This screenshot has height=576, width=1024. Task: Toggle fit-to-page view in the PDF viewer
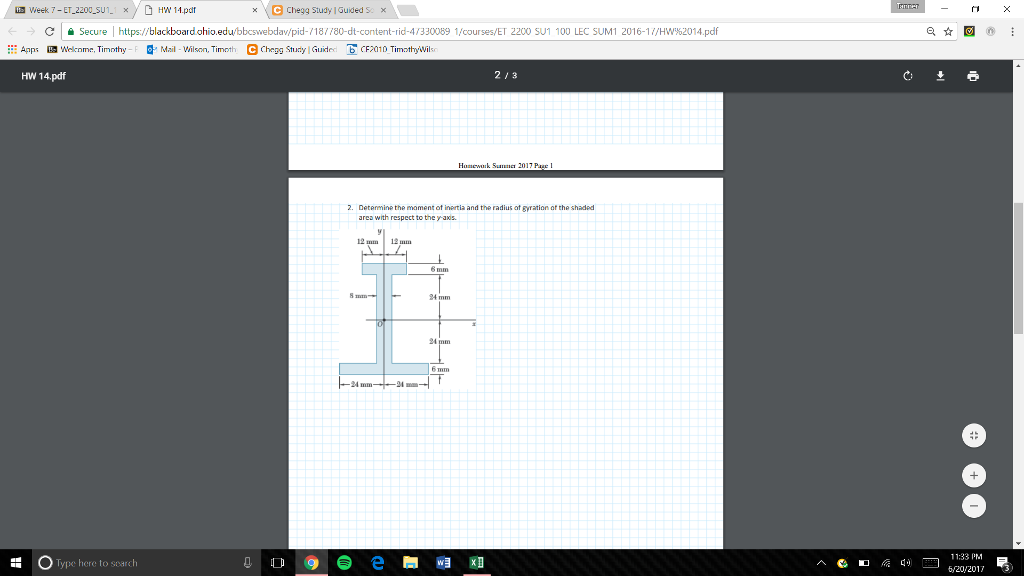tap(974, 435)
